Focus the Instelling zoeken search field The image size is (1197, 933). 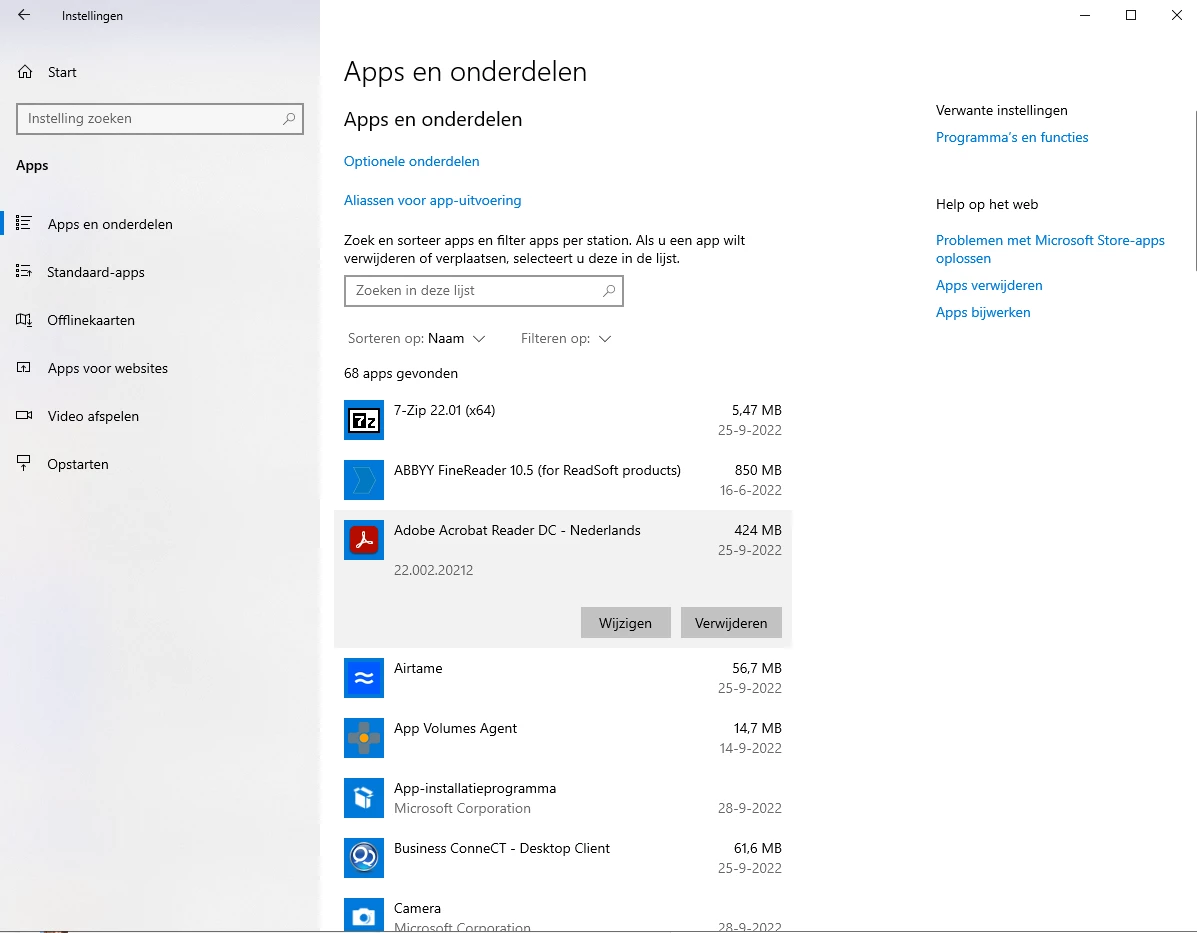tap(160, 118)
